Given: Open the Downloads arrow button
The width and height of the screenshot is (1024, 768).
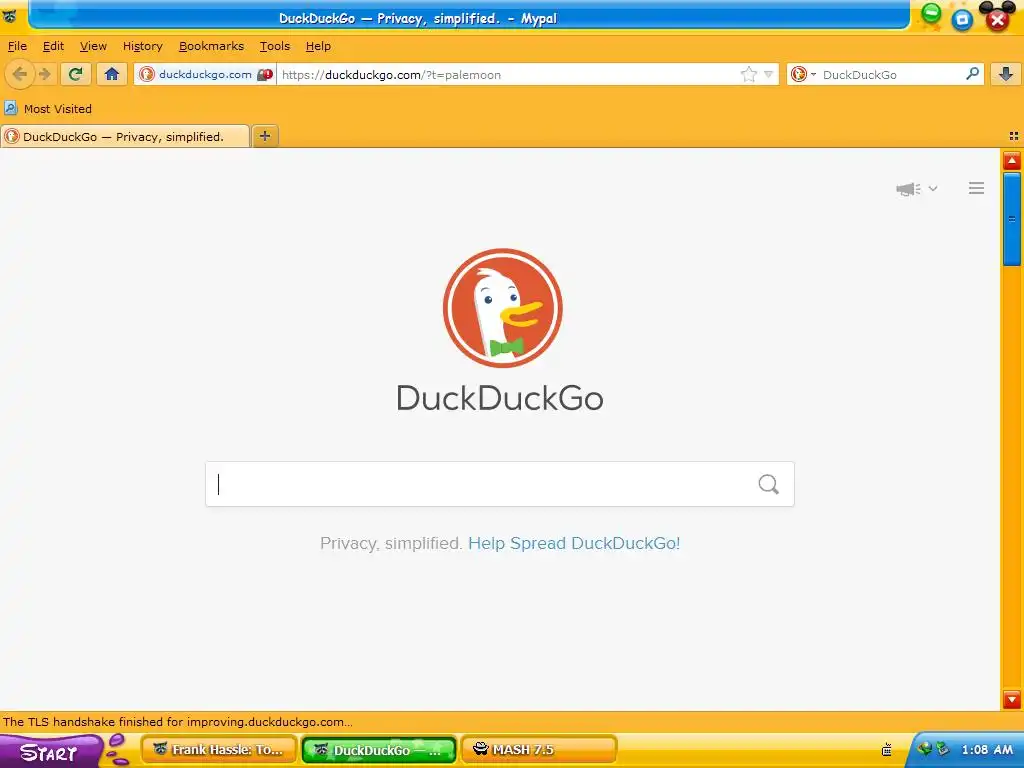Looking at the screenshot, I should pos(1006,74).
